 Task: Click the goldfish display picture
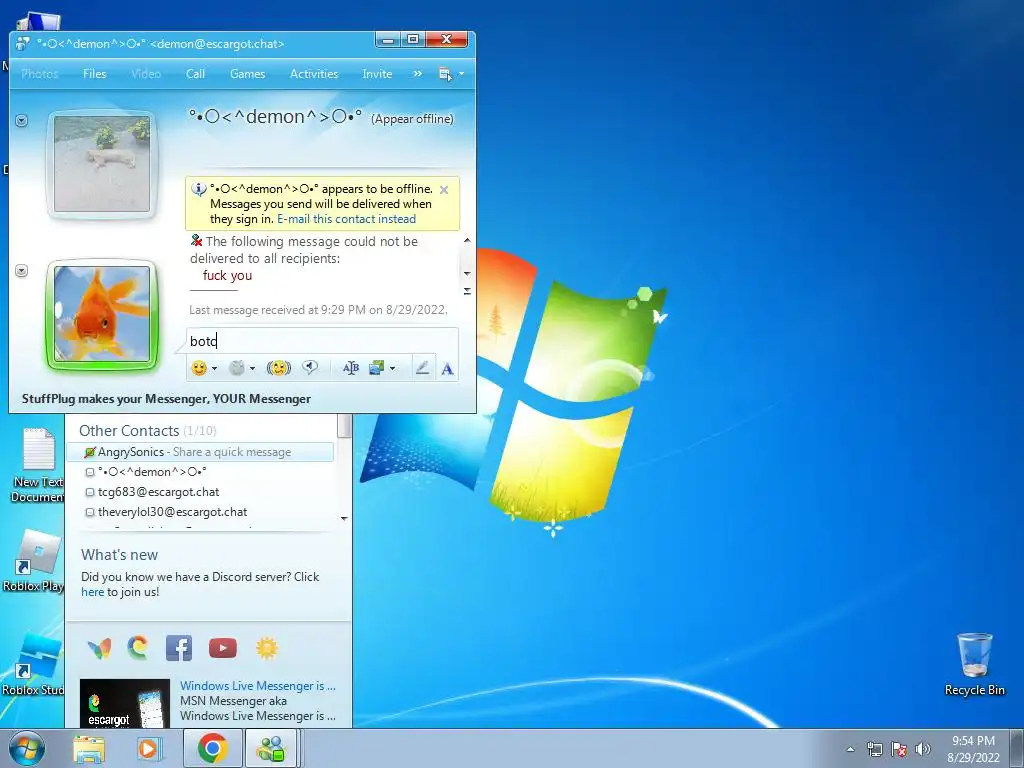pyautogui.click(x=102, y=314)
